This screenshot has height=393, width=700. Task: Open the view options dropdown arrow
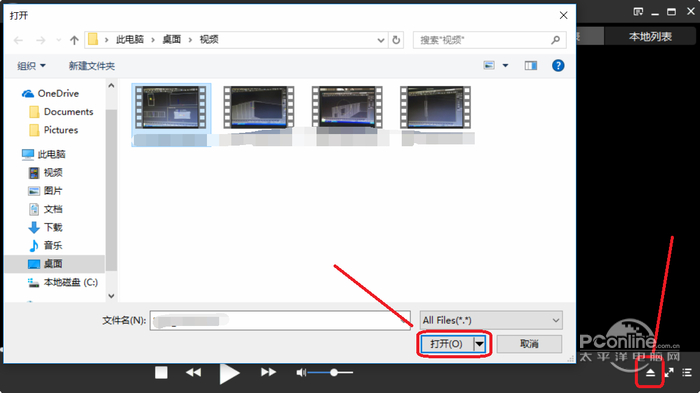tap(505, 66)
